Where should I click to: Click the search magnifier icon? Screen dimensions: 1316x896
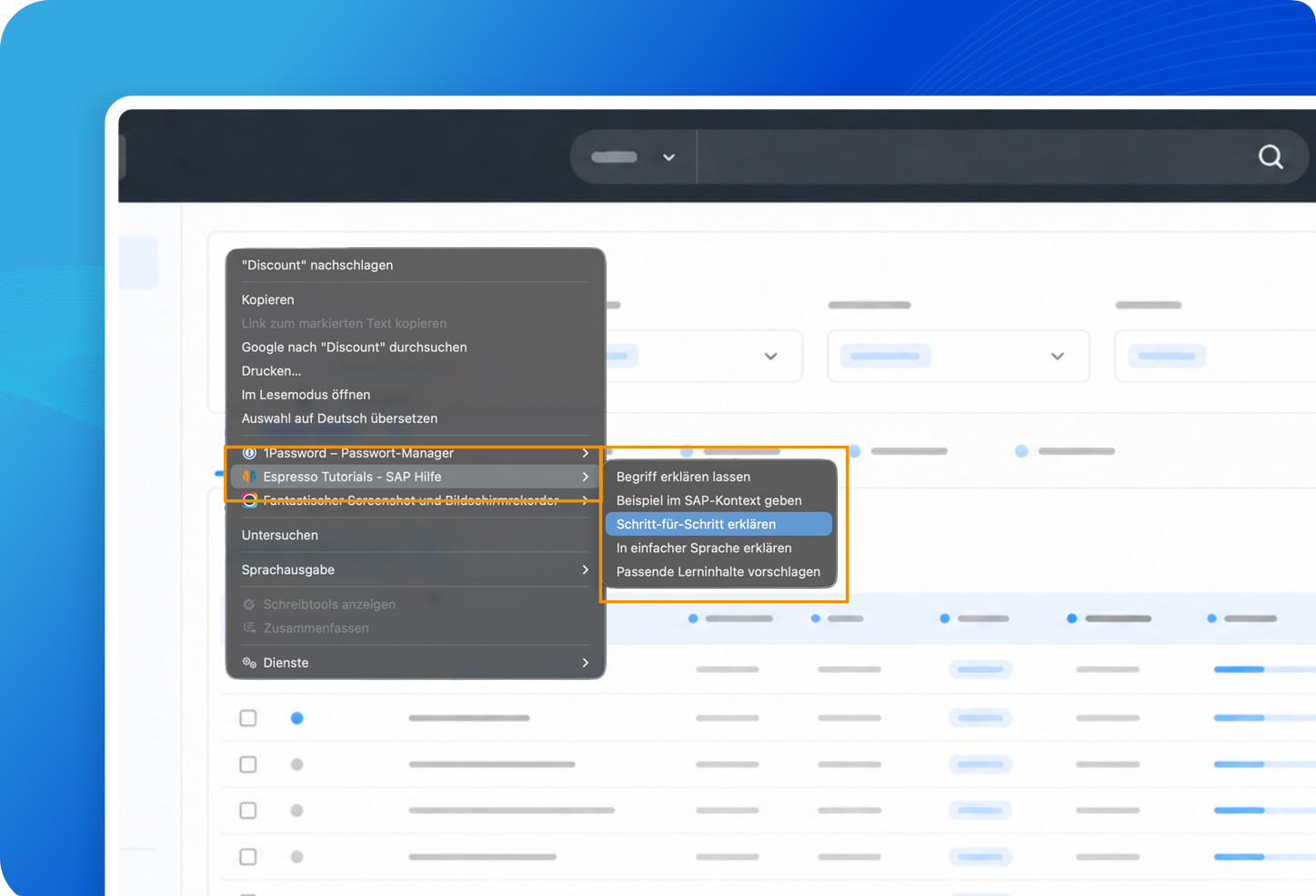1271,157
